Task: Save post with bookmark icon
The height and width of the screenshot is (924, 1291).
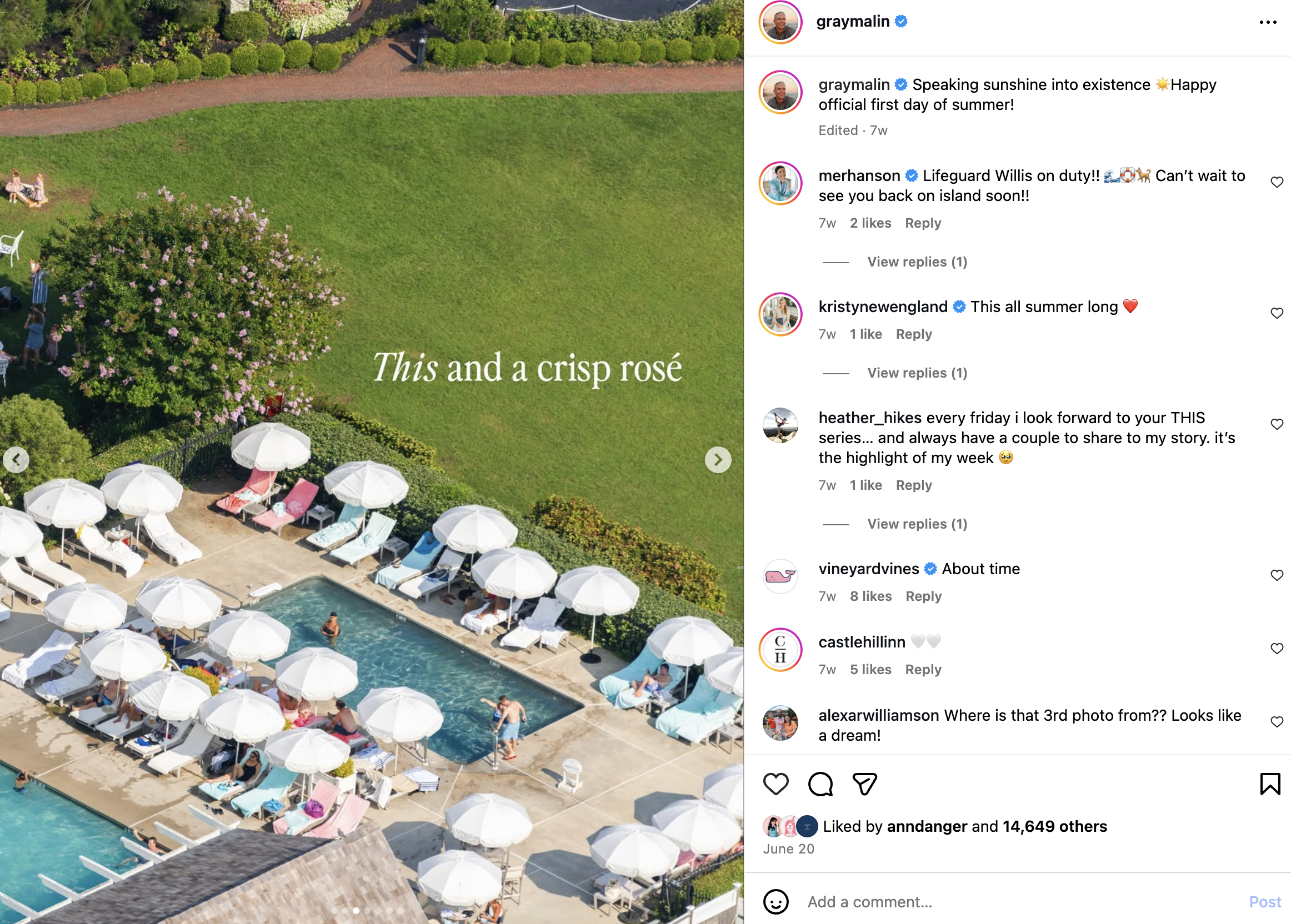Action: (1270, 784)
